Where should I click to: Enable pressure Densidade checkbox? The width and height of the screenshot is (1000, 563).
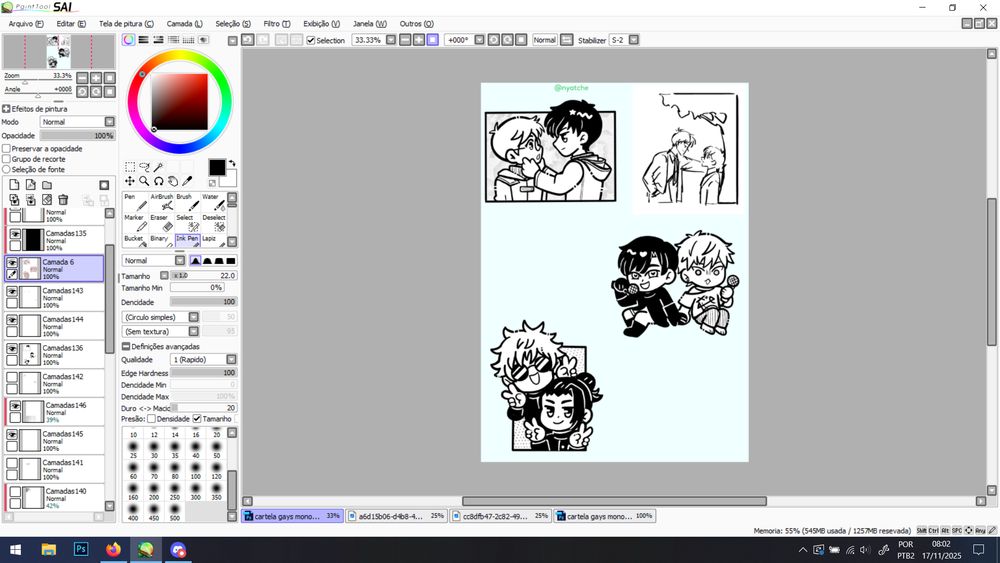[152, 419]
